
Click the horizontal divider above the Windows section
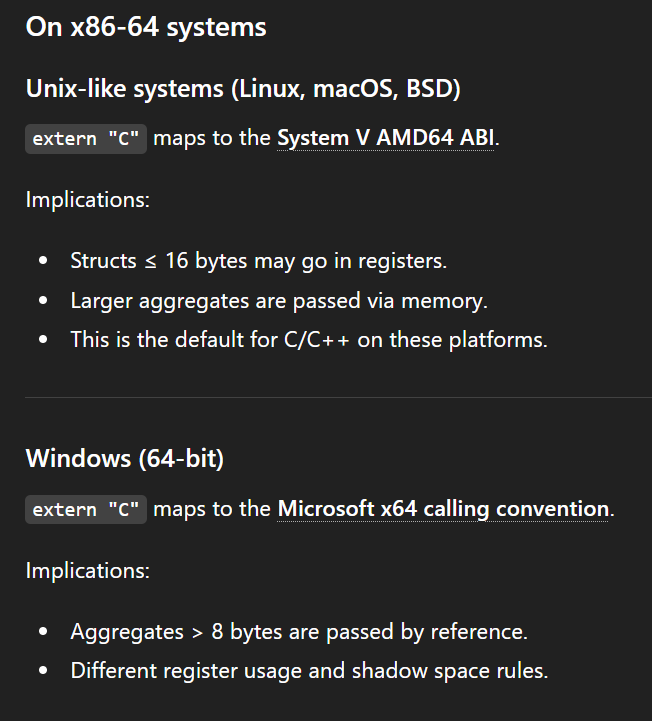click(326, 397)
